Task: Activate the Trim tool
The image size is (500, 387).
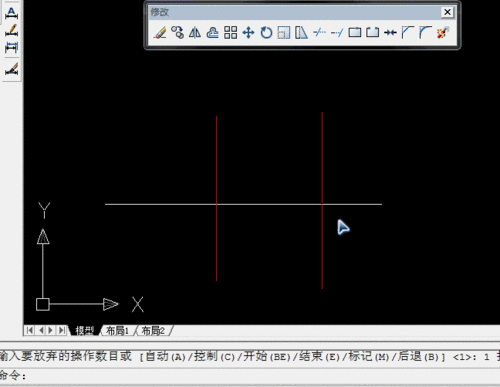Action: [x=319, y=33]
